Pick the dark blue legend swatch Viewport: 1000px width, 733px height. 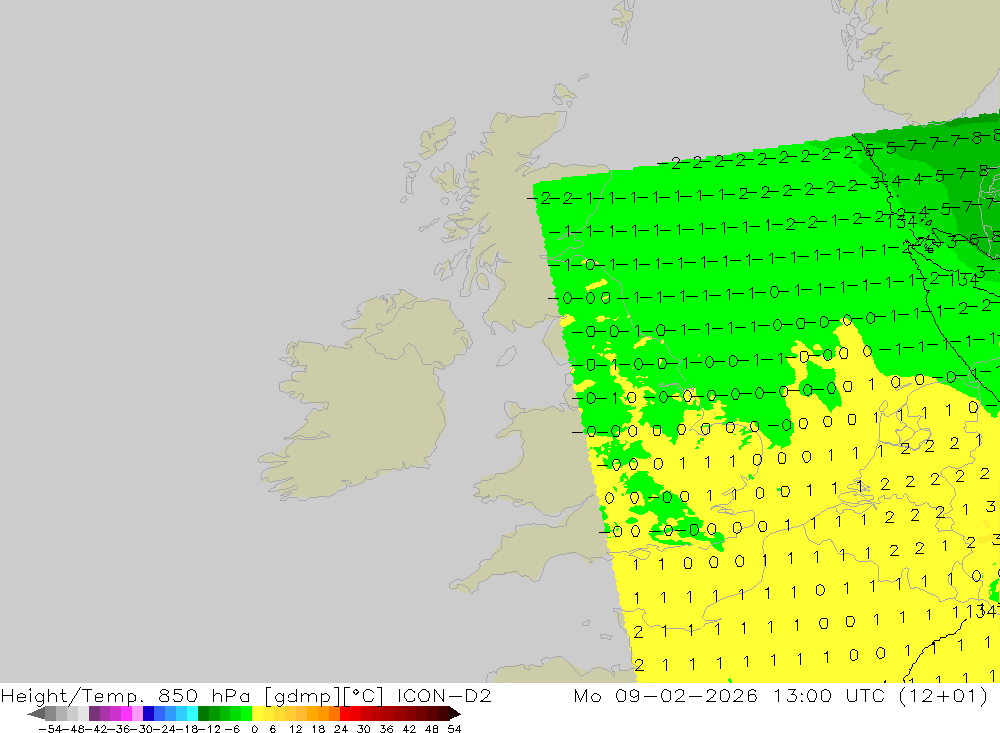point(149,714)
